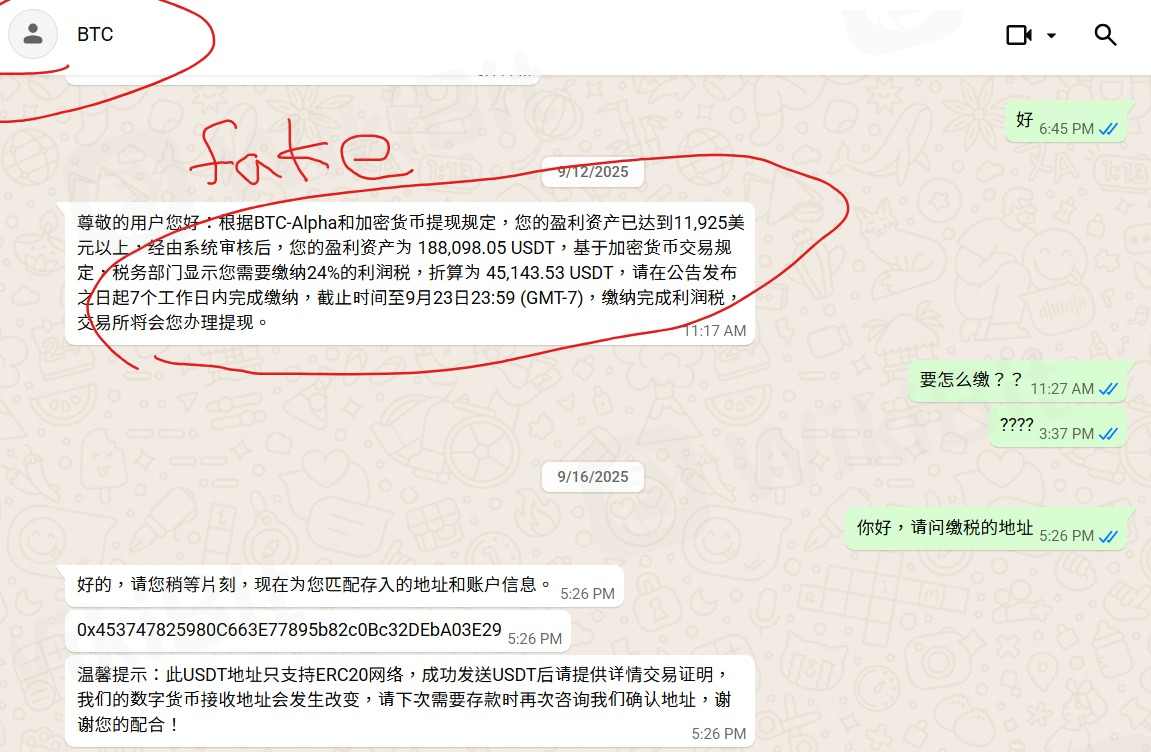
Task: Click read receipt ticks on 6:45 PM message
Action: point(1108,129)
